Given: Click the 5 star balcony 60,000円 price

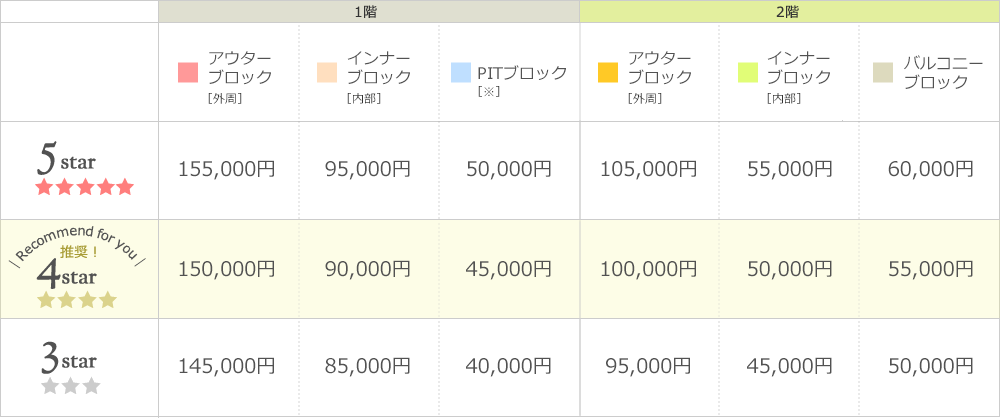Looking at the screenshot, I should point(930,170).
